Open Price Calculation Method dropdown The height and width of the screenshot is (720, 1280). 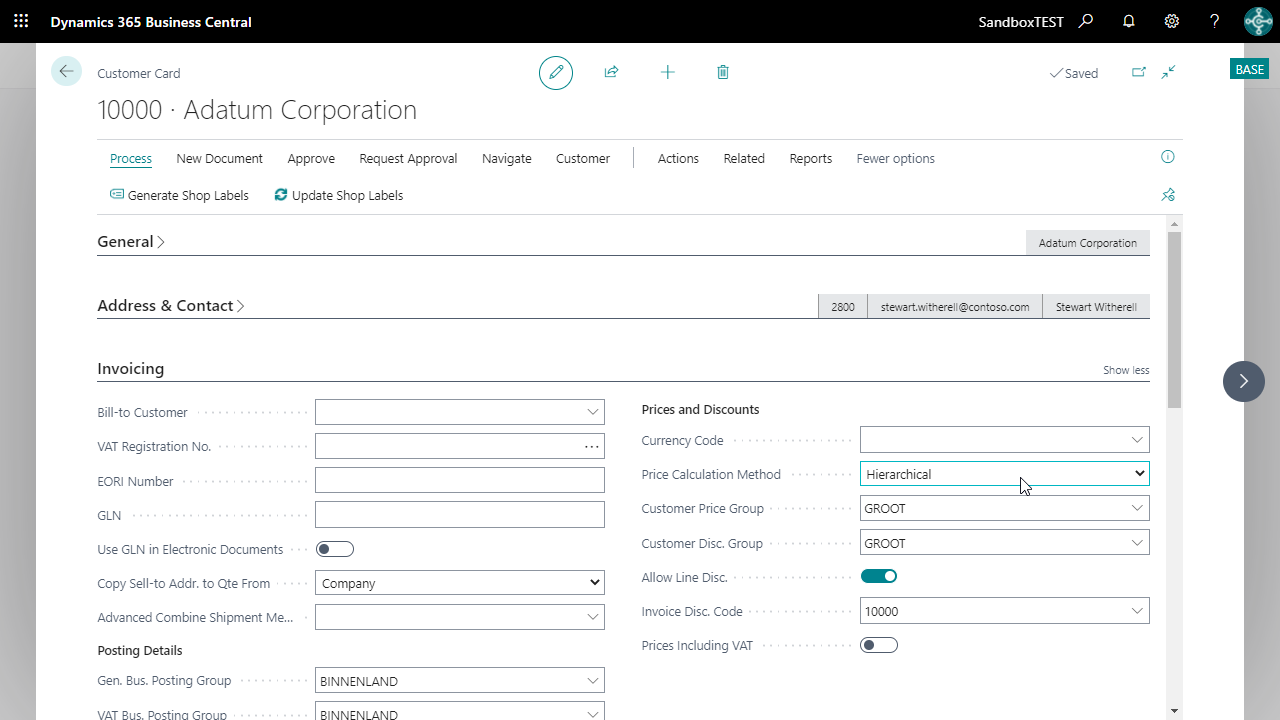1004,474
